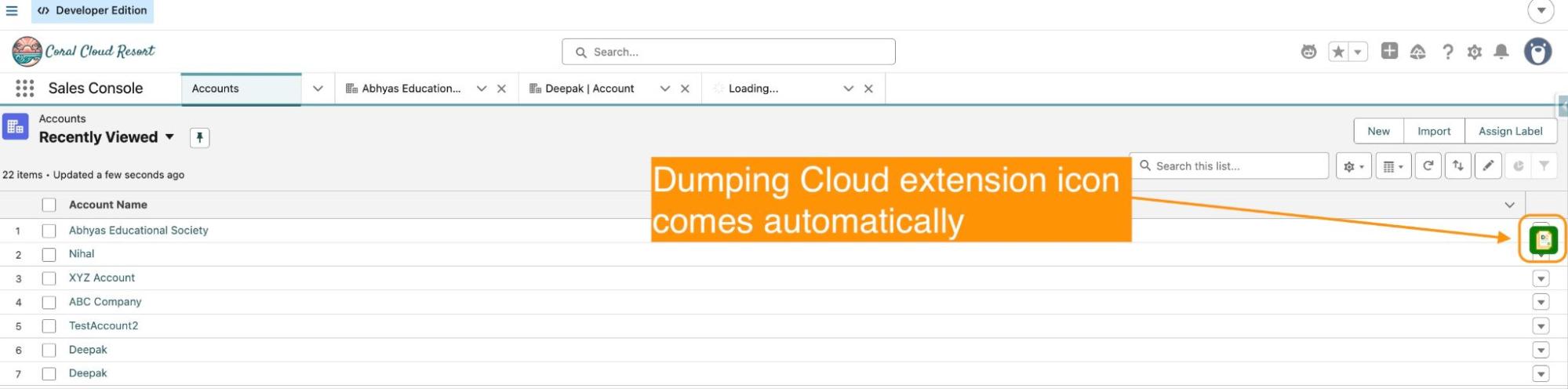
Task: Click the Assign Label button
Action: click(1510, 132)
